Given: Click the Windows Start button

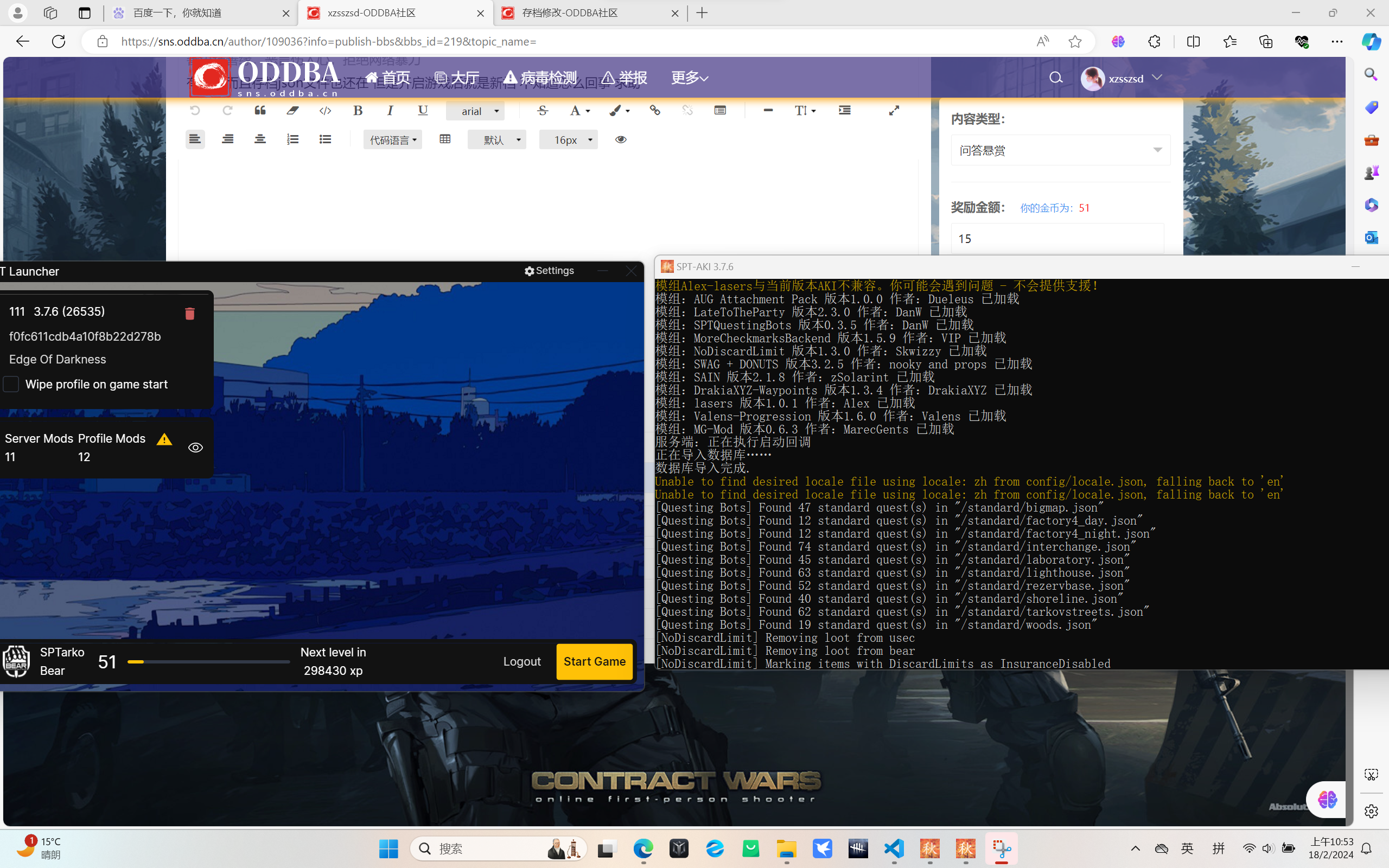Looking at the screenshot, I should pos(388,848).
